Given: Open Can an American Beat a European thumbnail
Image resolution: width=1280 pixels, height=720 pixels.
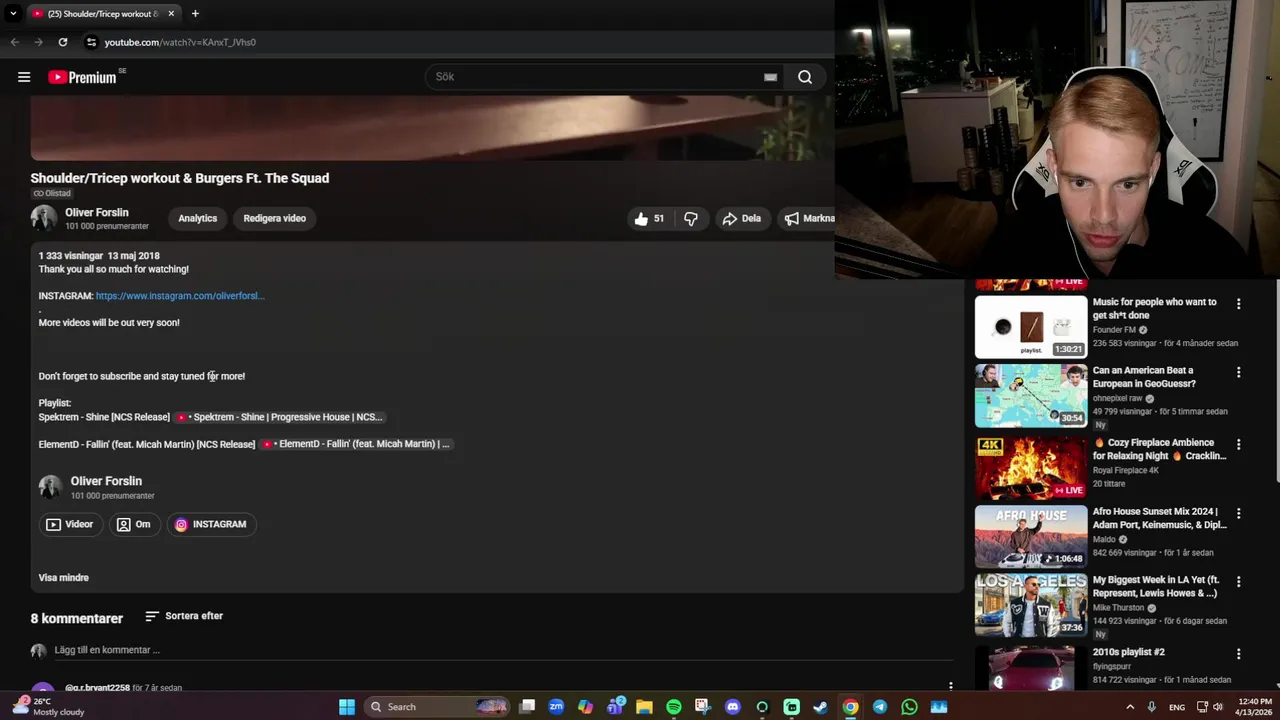Looking at the screenshot, I should (x=1031, y=395).
